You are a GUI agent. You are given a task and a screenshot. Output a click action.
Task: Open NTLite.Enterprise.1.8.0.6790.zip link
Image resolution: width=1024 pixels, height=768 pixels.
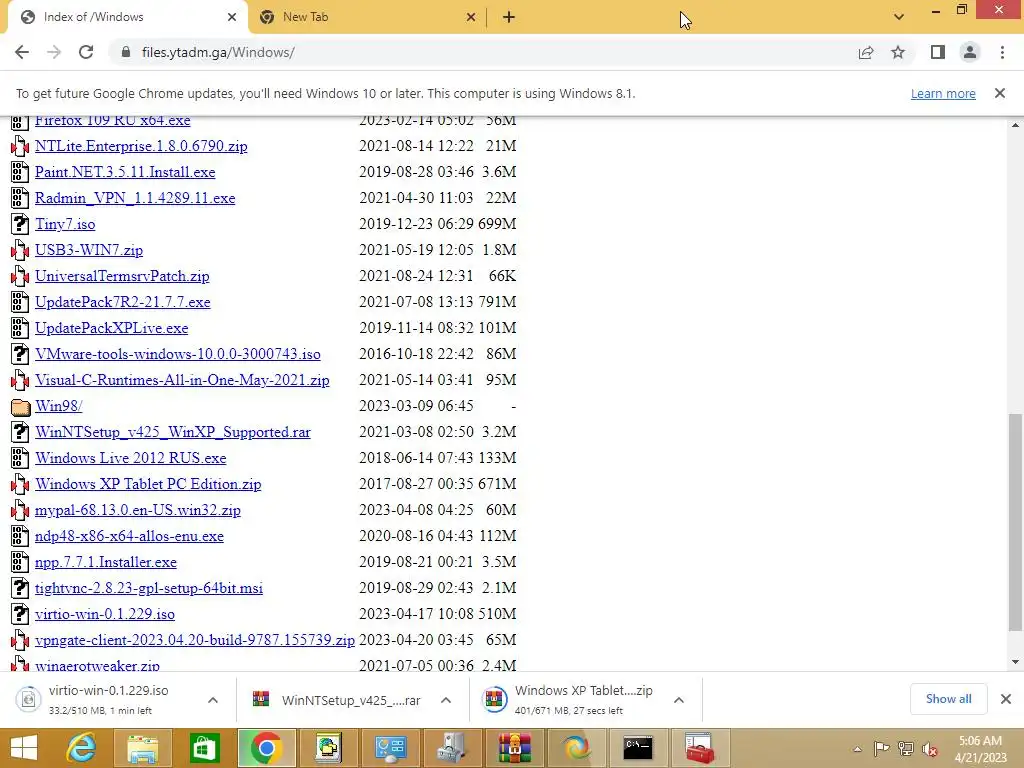(141, 146)
